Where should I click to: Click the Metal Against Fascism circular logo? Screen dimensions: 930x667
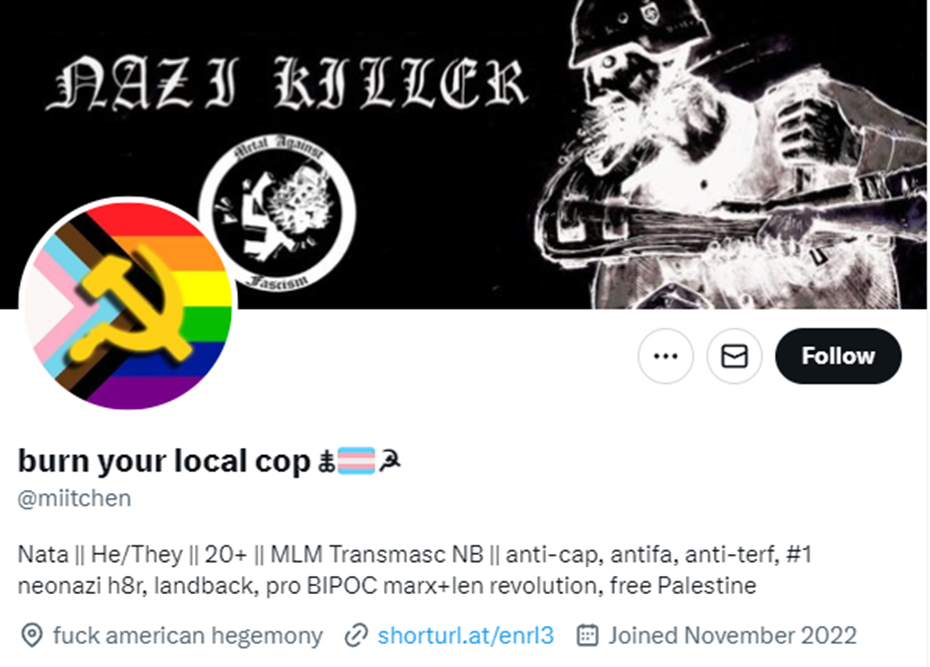(x=278, y=212)
